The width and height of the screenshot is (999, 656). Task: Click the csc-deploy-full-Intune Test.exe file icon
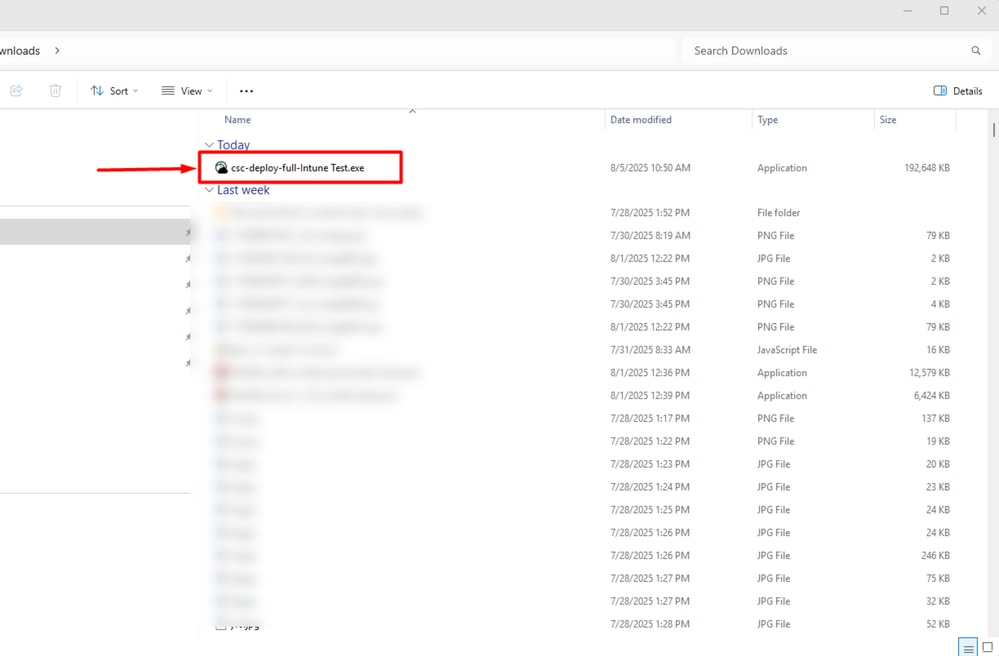coord(221,168)
